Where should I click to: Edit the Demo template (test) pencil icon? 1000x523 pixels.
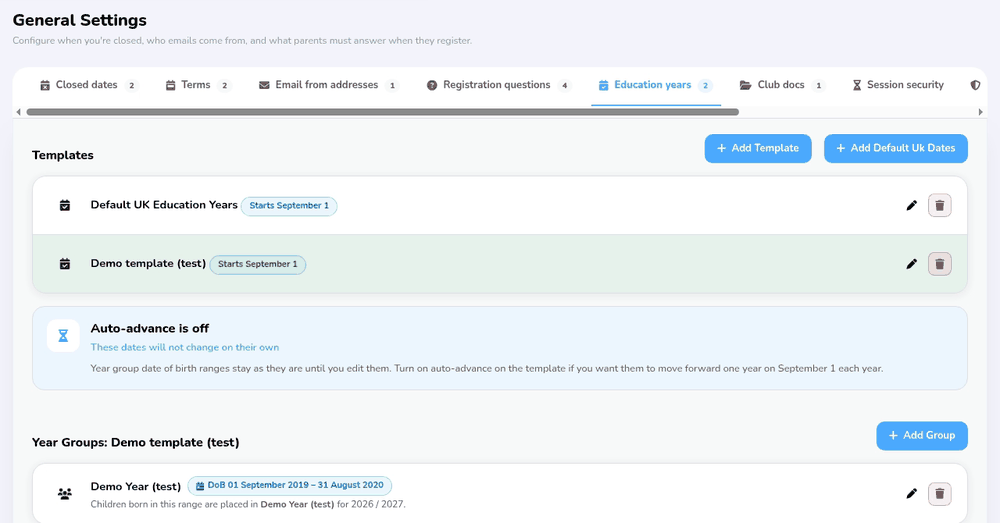point(911,264)
